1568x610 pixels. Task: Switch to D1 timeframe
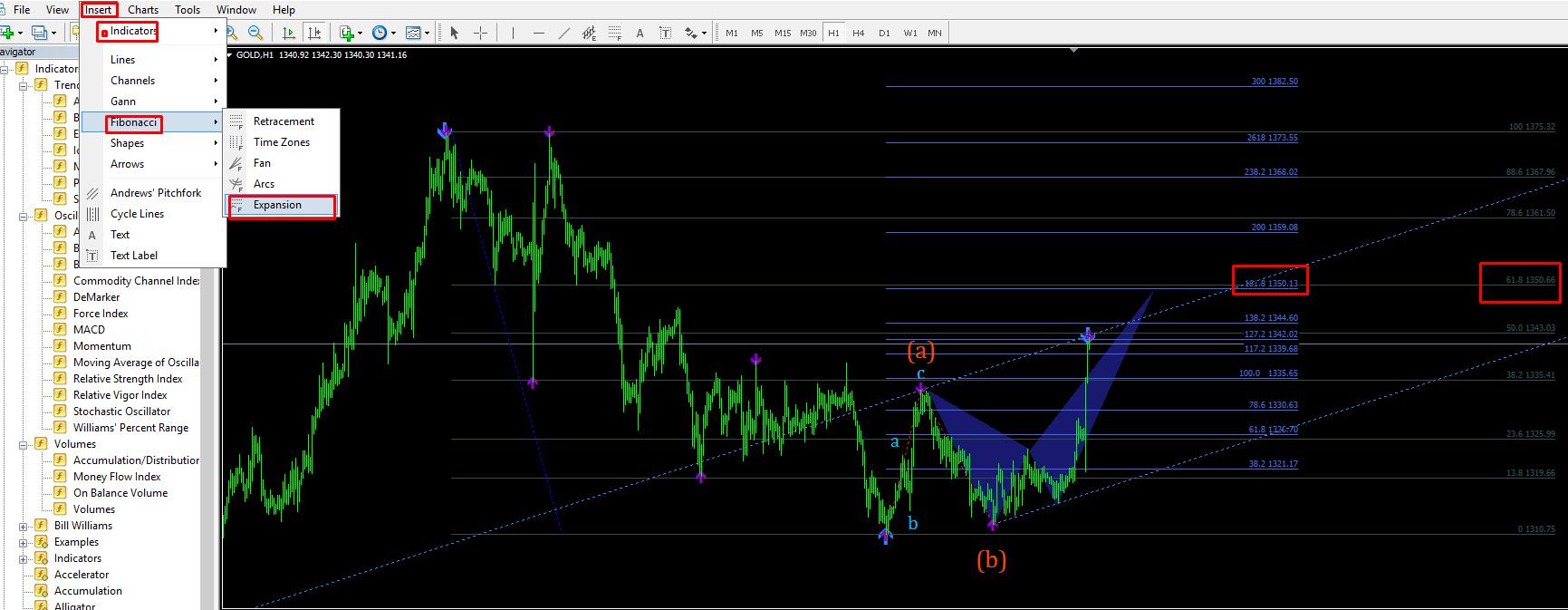(x=884, y=33)
